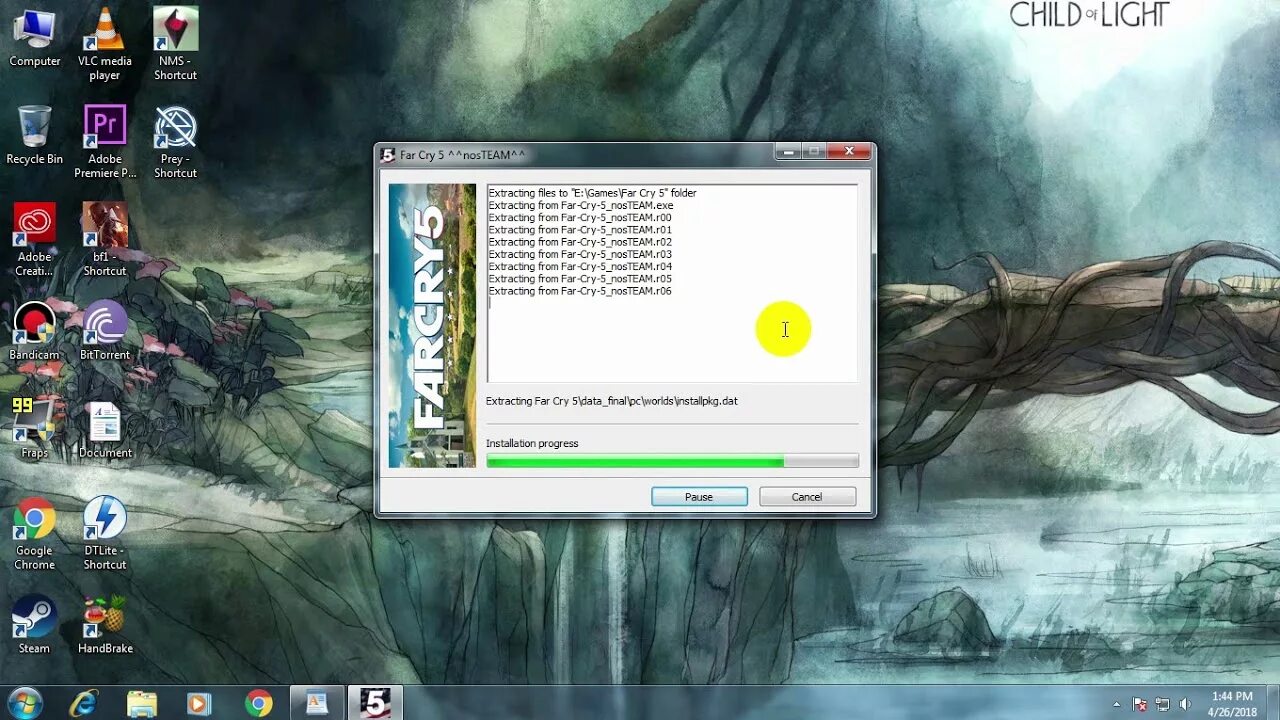This screenshot has height=720, width=1280.
Task: Launch Google Chrome desktop icon
Action: point(35,533)
